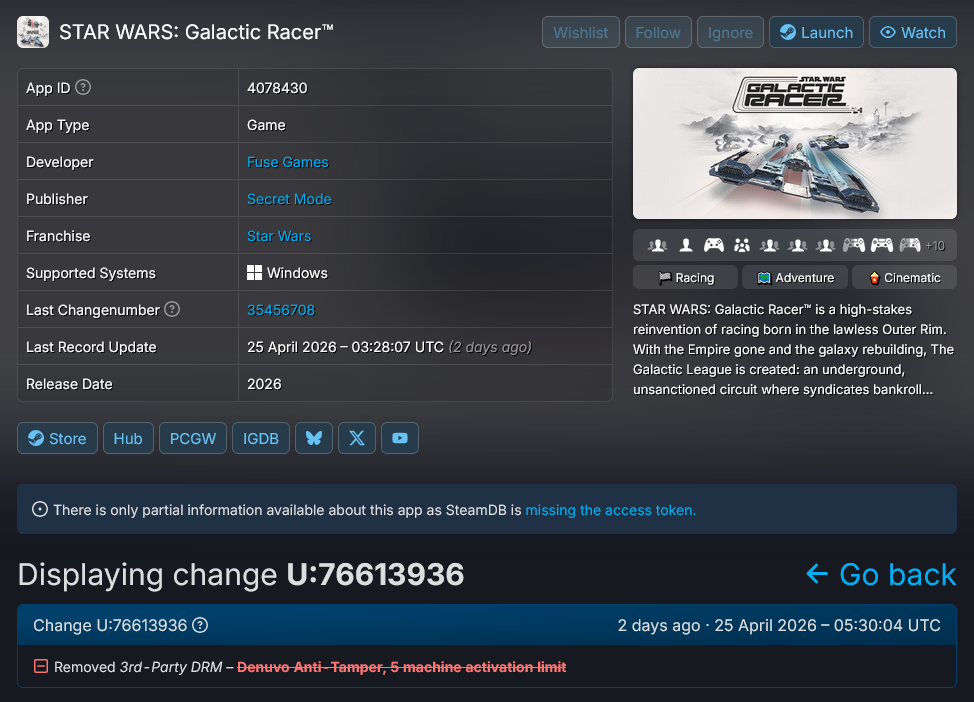
Task: Open the Bluesky butterfly link
Action: click(314, 439)
